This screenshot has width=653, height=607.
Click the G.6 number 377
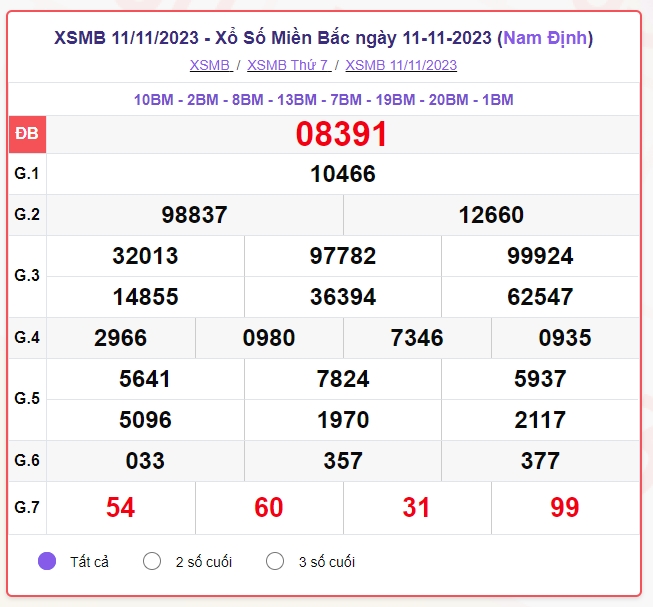tap(540, 461)
